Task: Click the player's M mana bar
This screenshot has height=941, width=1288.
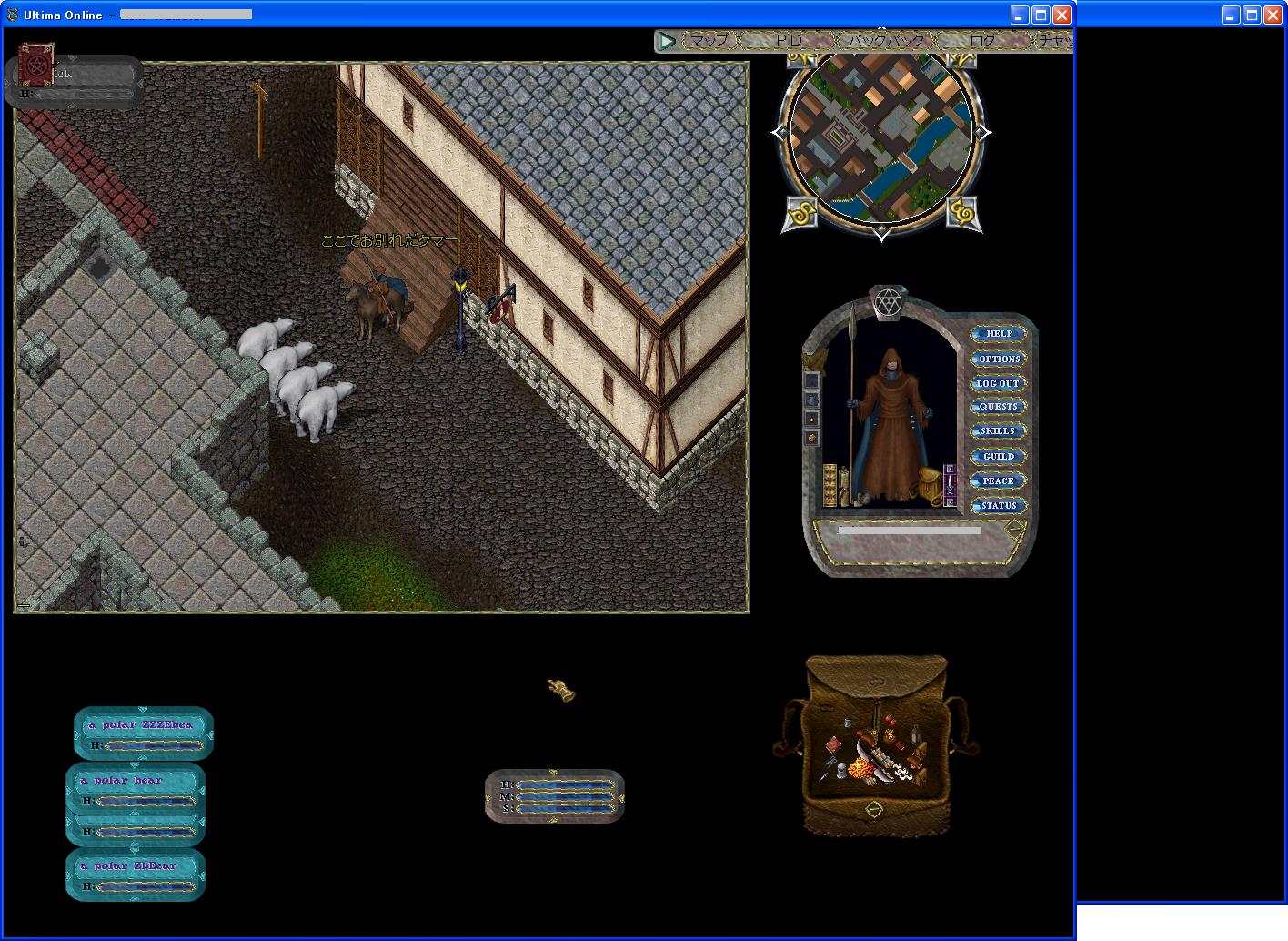Action: (566, 796)
